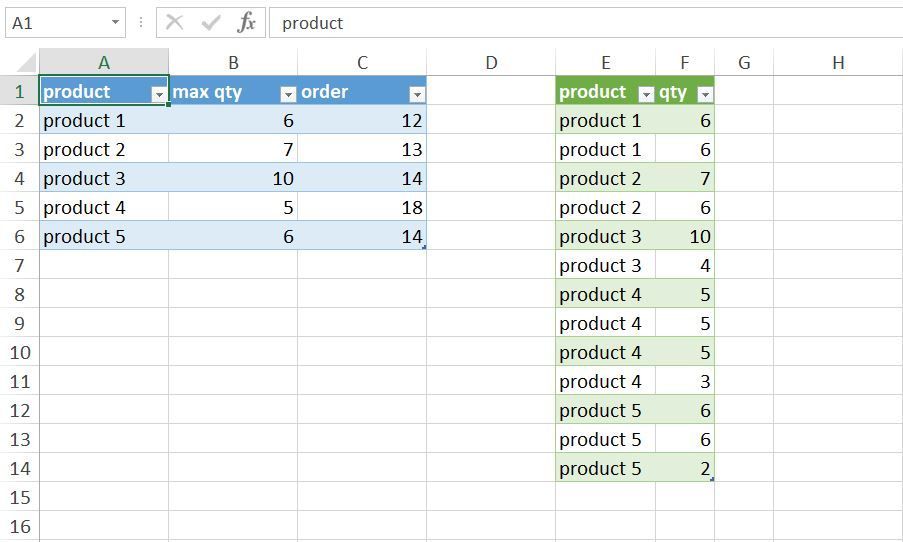This screenshot has width=903, height=542.
Task: Click the green table resize handle at F14
Action: coord(712,479)
